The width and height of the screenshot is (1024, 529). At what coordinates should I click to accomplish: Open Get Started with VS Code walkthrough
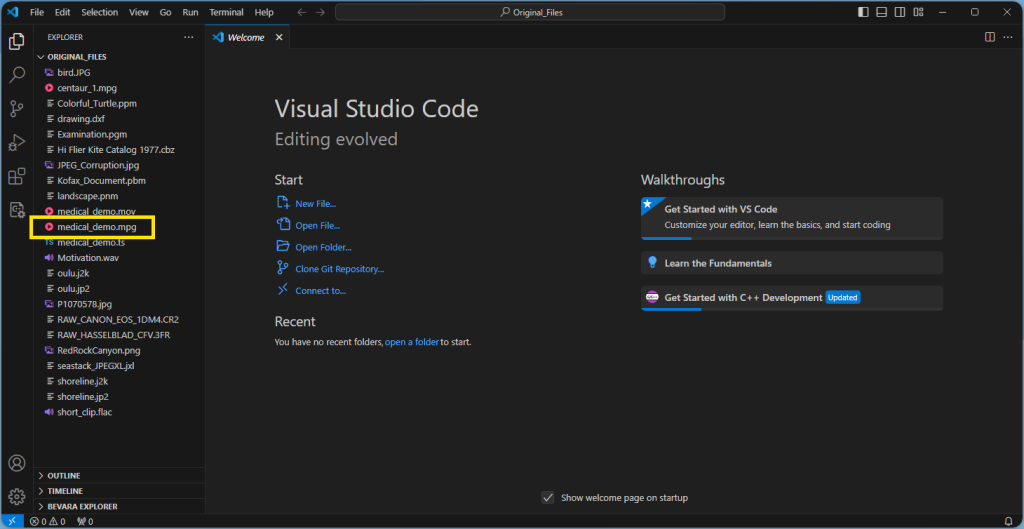click(x=792, y=218)
